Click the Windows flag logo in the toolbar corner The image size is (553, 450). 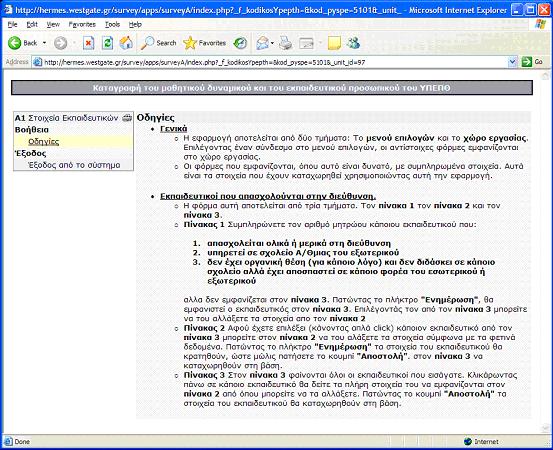[x=540, y=24]
